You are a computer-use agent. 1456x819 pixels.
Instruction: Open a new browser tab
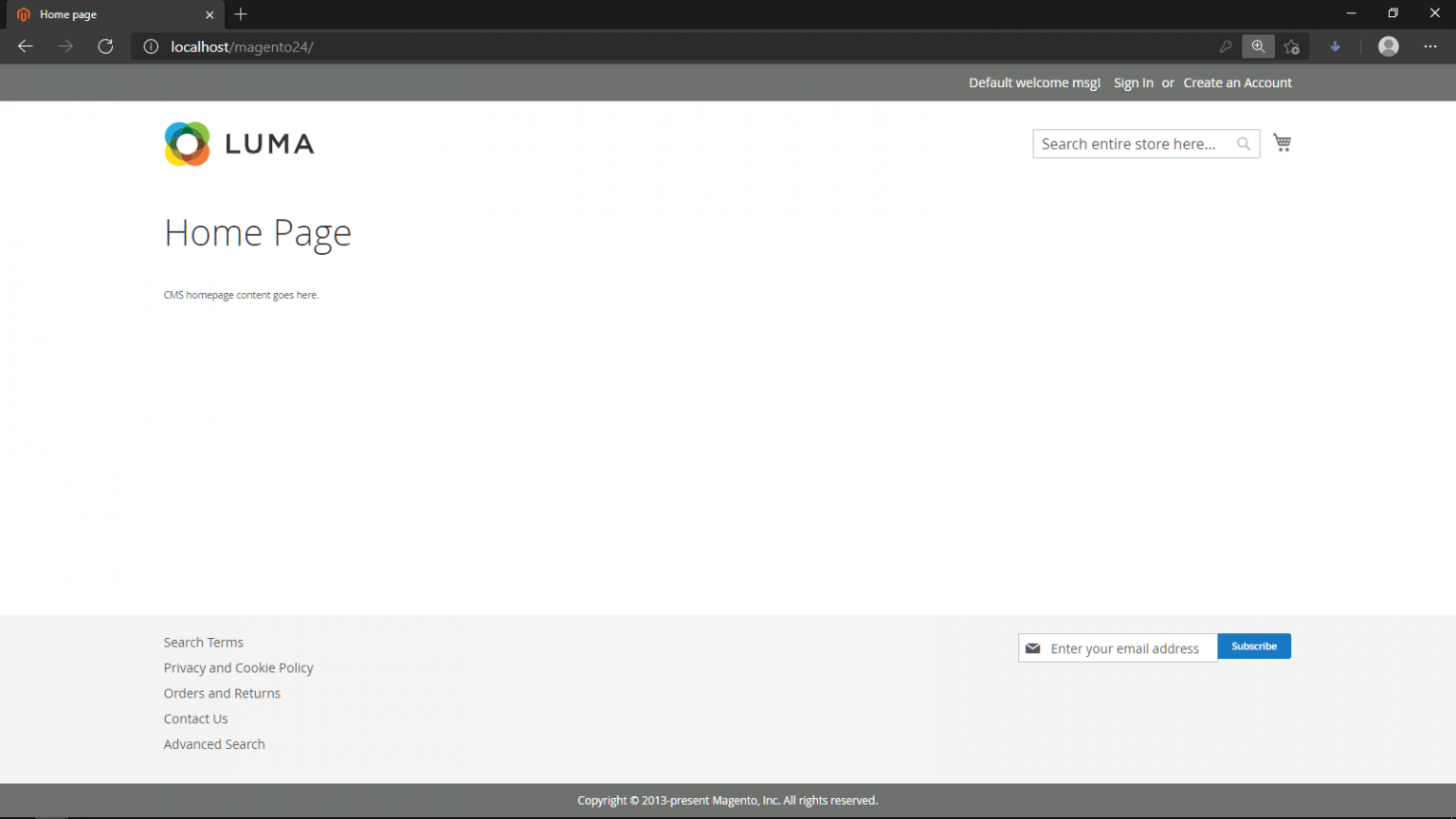(x=241, y=14)
